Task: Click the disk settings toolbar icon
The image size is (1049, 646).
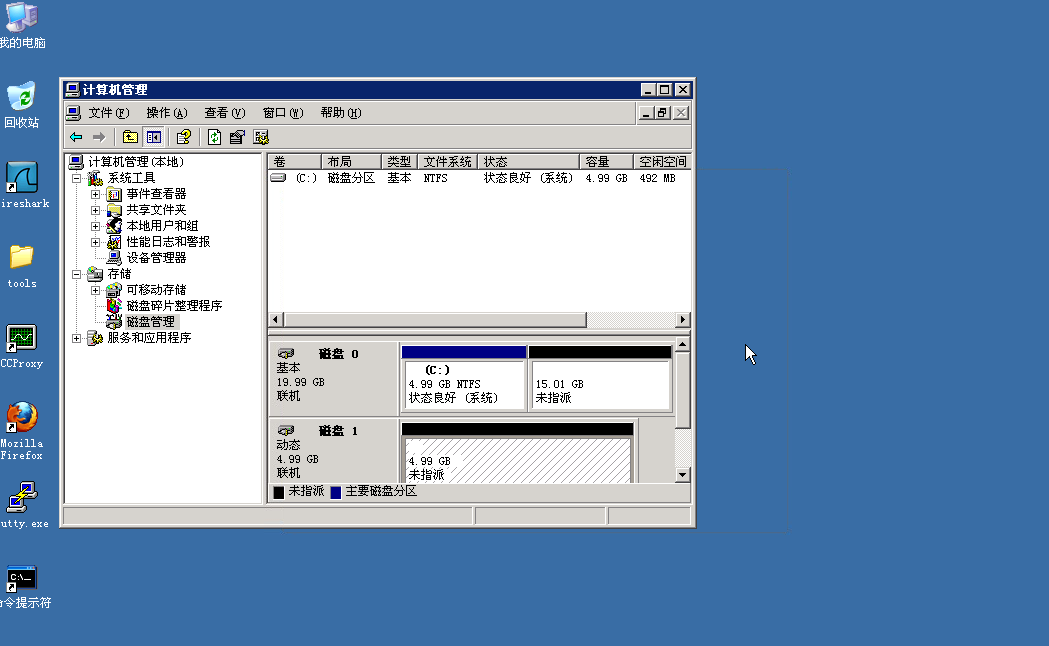Action: (x=261, y=137)
